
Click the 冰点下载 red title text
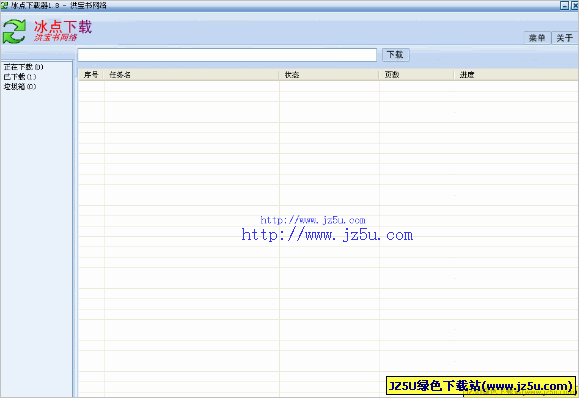63,27
